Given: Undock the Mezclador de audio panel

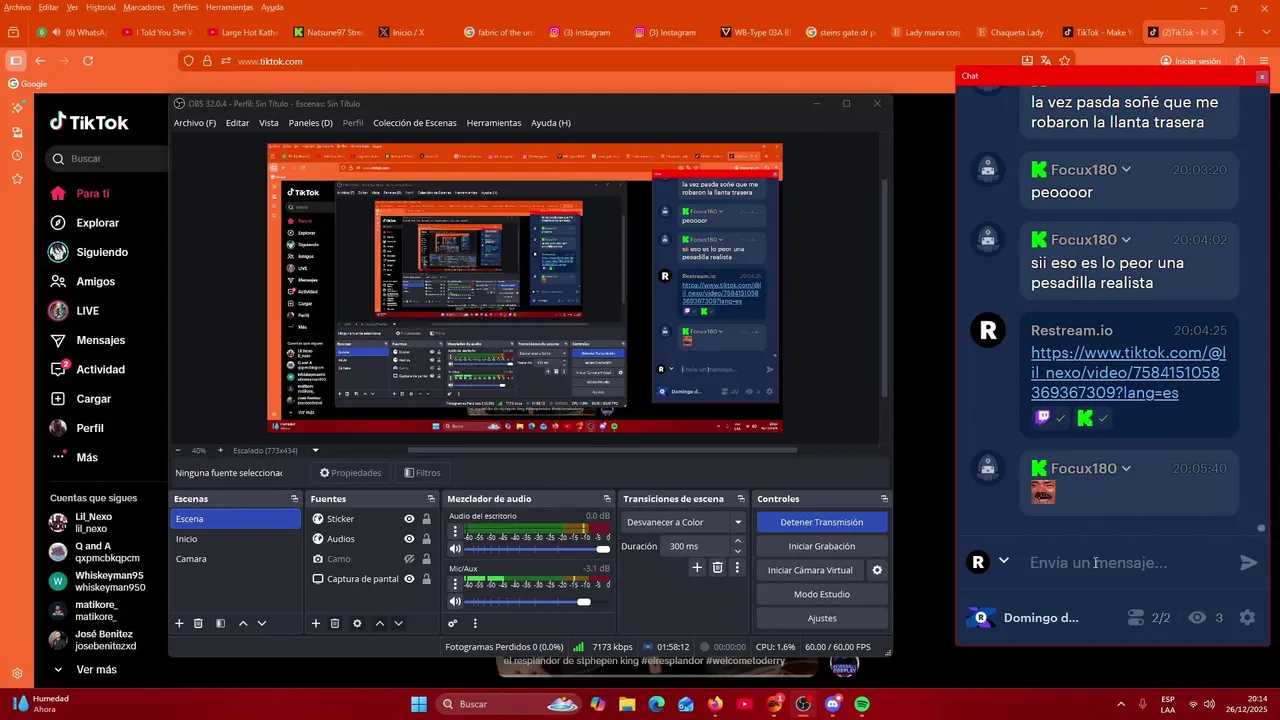Looking at the screenshot, I should (607, 498).
